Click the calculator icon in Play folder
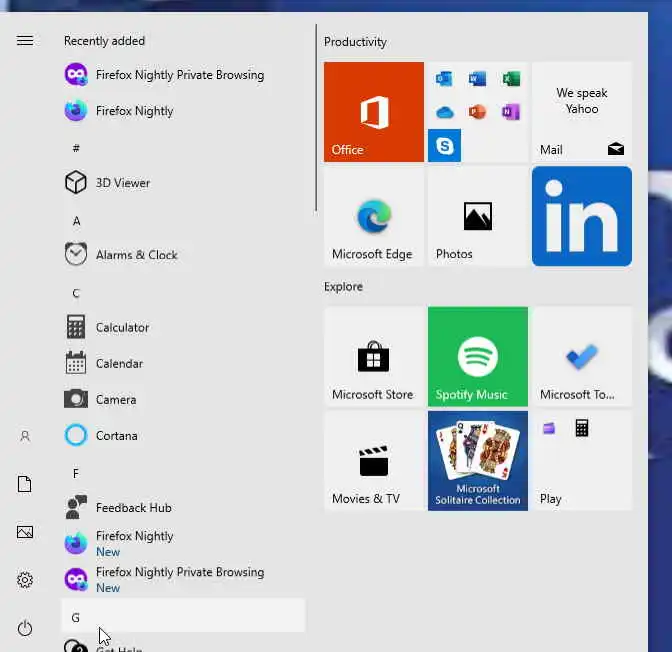672x652 pixels. point(582,428)
